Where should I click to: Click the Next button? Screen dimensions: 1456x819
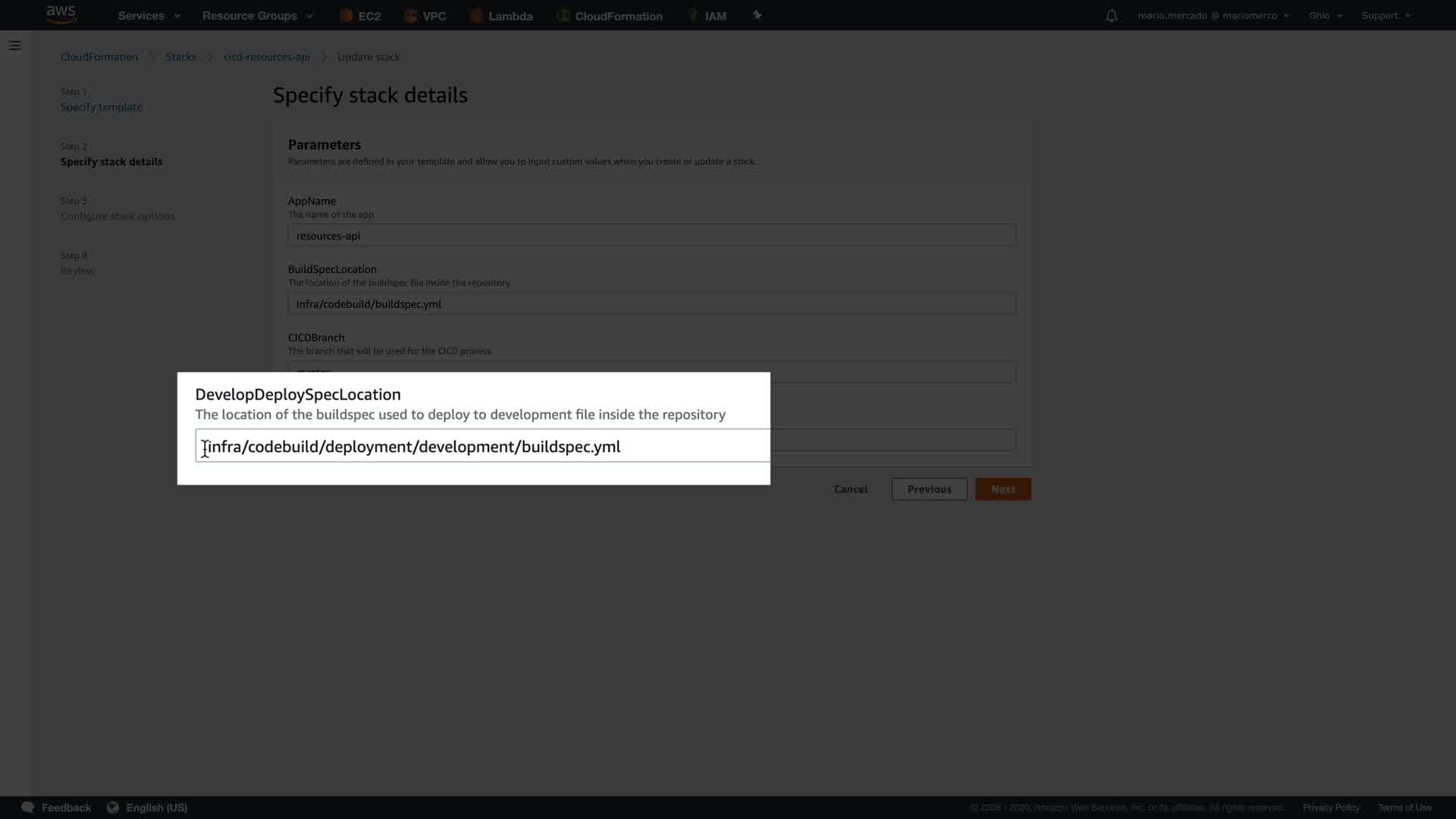tap(1003, 489)
